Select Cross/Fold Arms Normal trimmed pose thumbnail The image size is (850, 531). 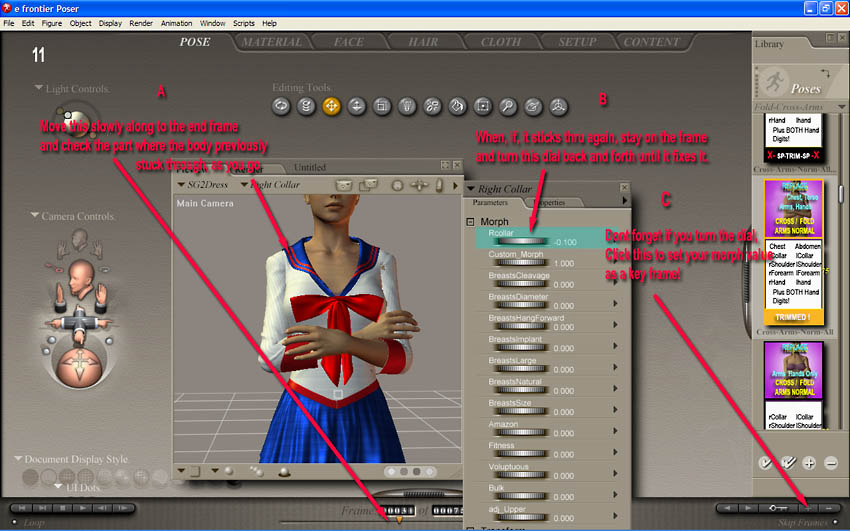point(794,208)
